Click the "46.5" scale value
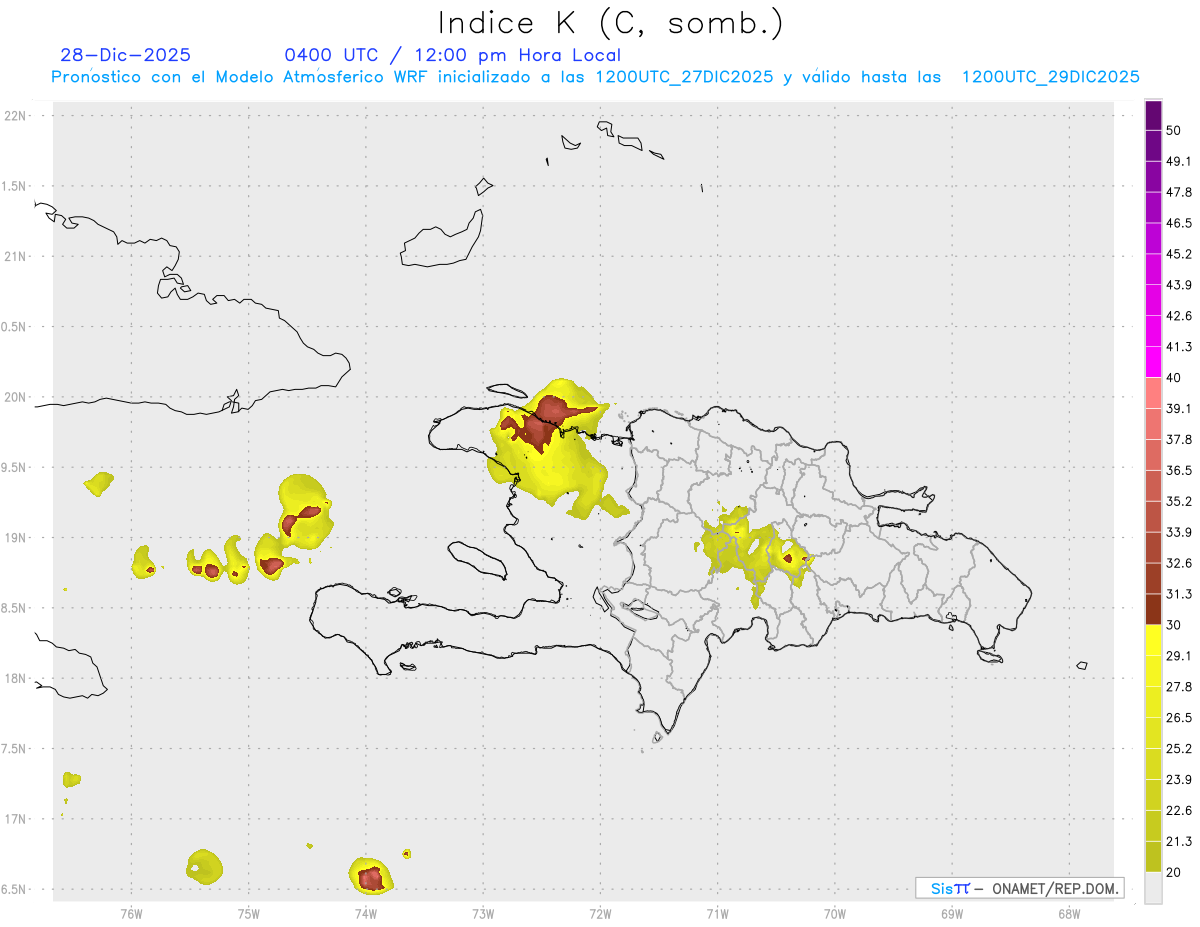 click(x=1179, y=223)
